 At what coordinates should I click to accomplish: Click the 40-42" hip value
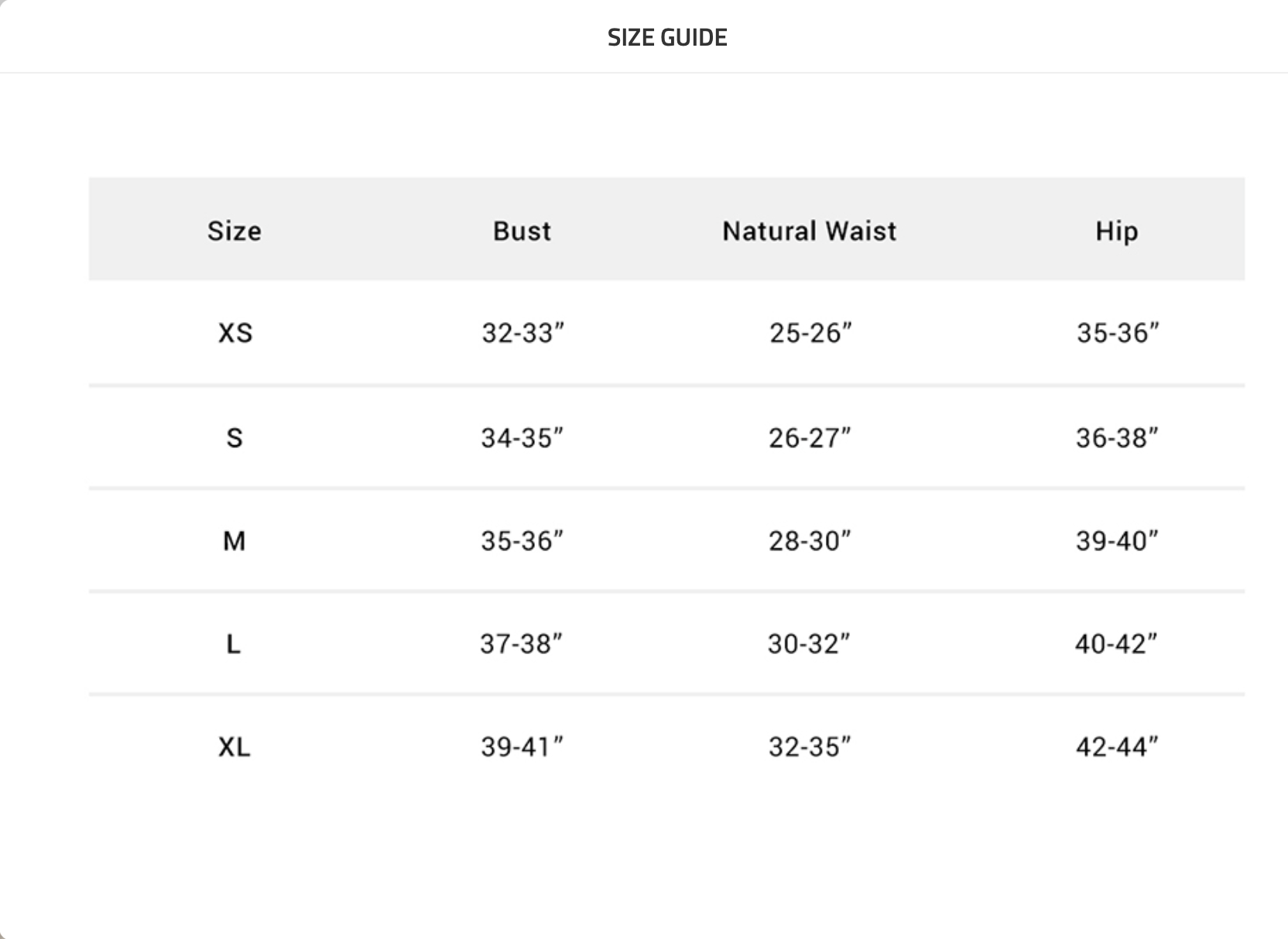pyautogui.click(x=1115, y=643)
